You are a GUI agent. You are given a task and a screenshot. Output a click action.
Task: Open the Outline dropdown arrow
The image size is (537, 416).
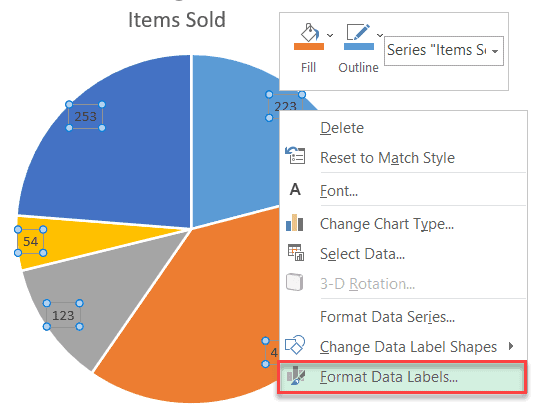(379, 35)
